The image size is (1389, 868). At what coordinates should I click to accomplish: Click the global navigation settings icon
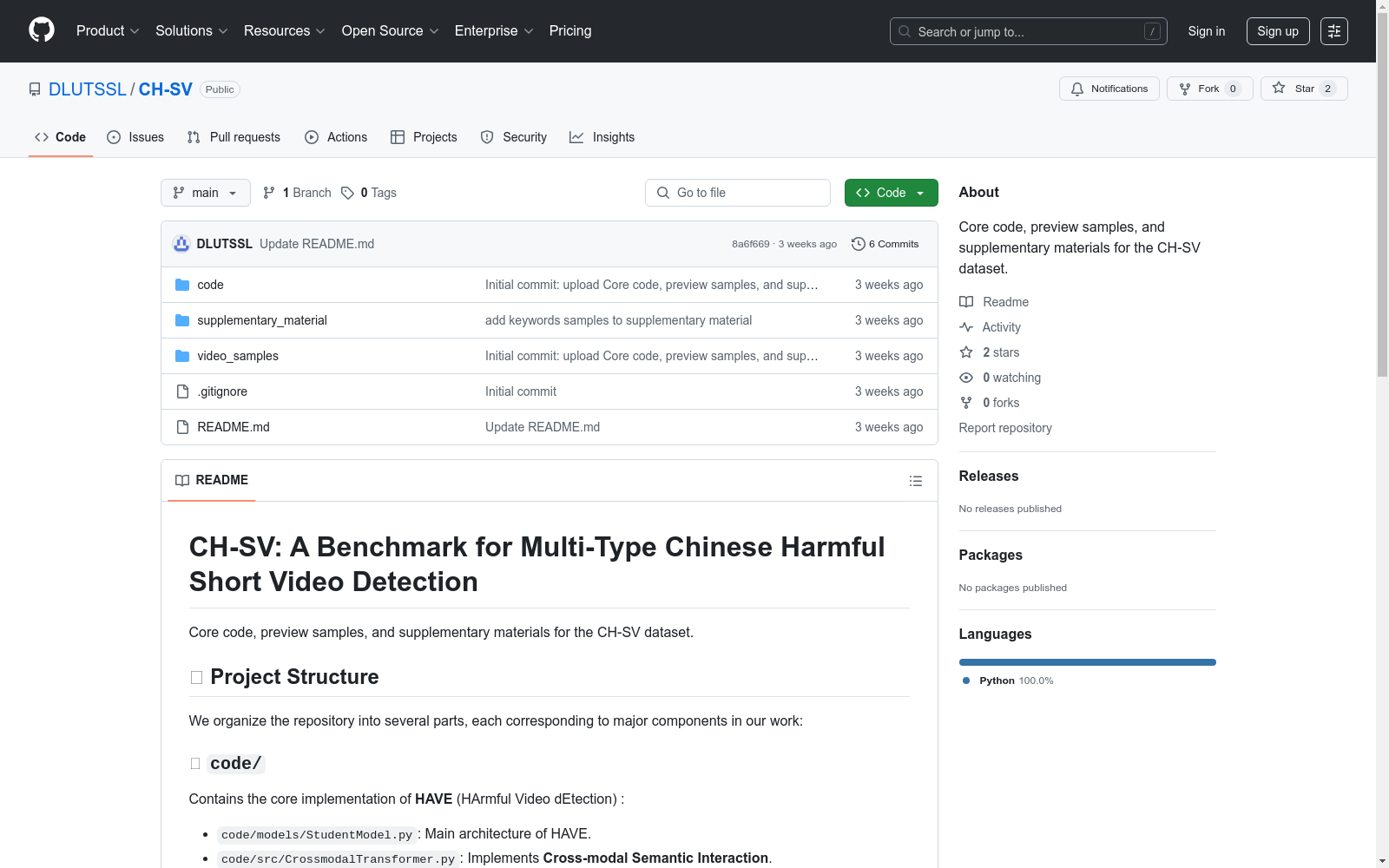point(1334,31)
